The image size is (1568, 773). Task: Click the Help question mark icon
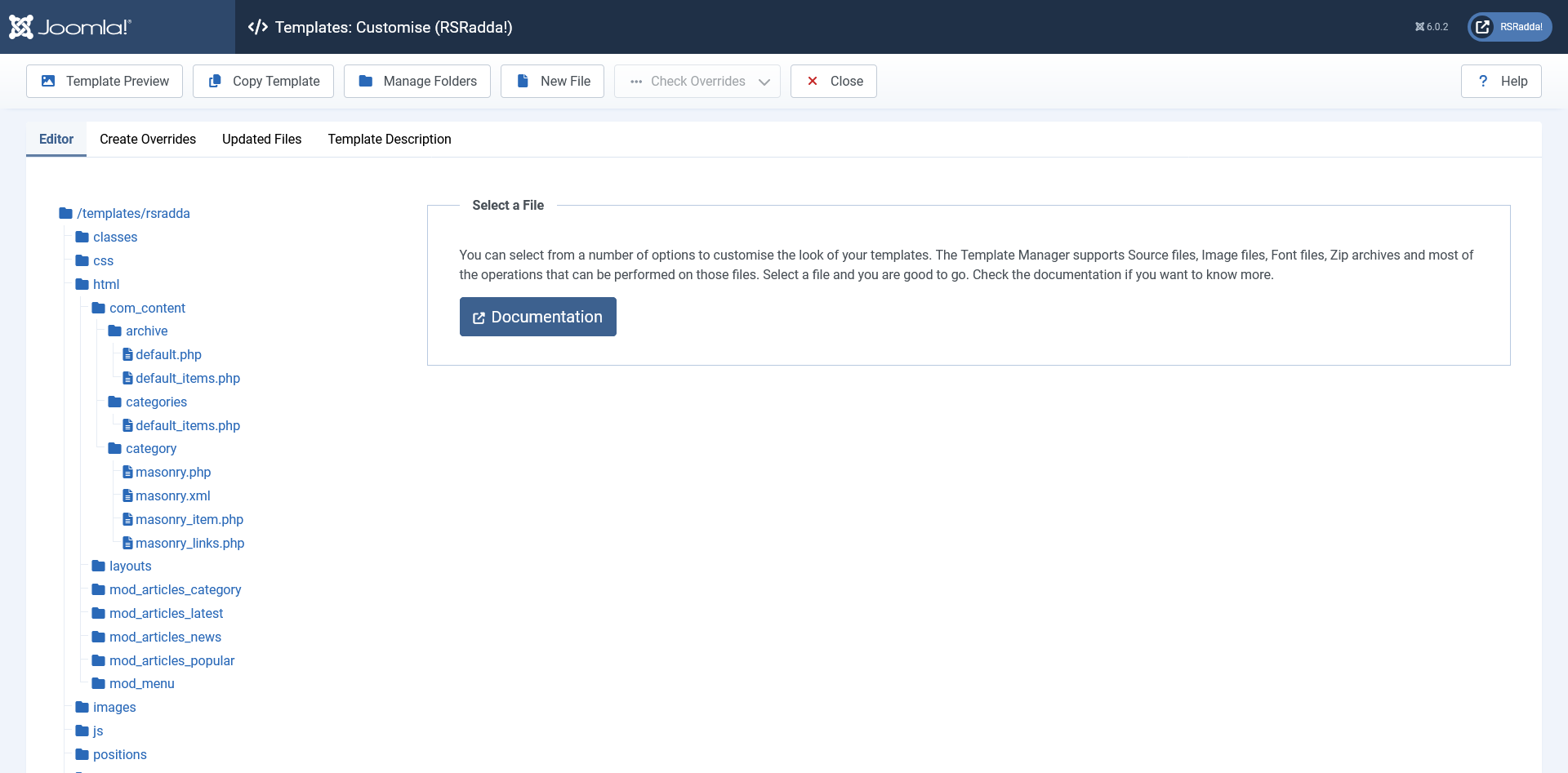1483,81
